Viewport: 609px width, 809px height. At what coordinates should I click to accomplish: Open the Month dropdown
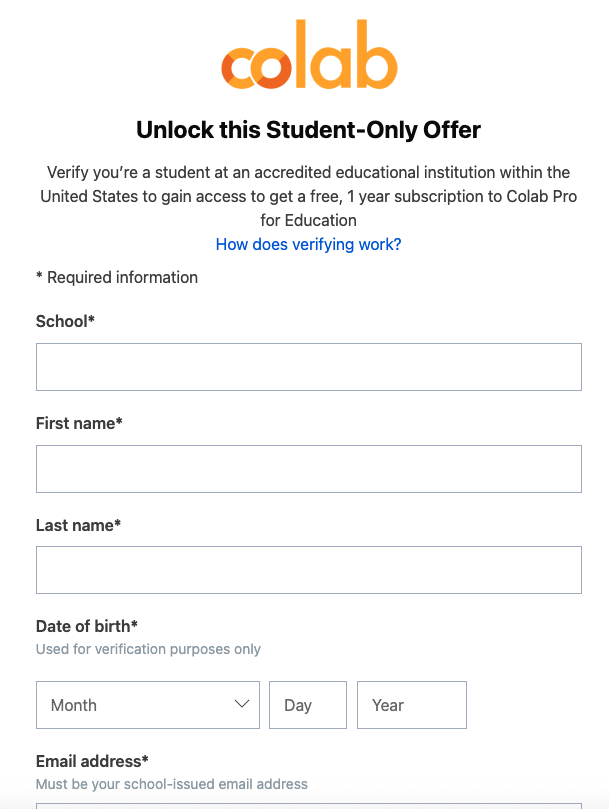tap(147, 705)
